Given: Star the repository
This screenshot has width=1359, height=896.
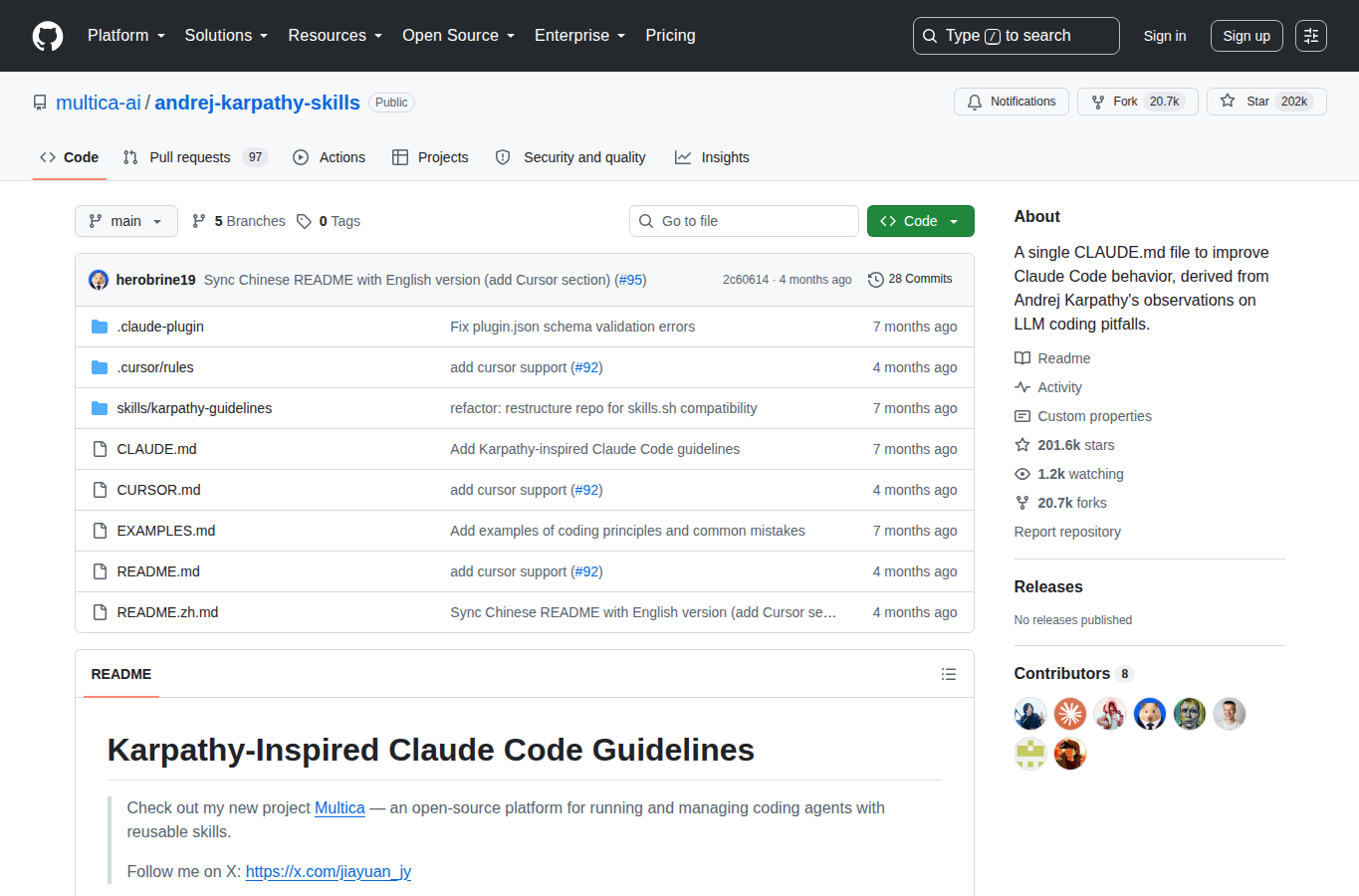Looking at the screenshot, I should point(1266,102).
